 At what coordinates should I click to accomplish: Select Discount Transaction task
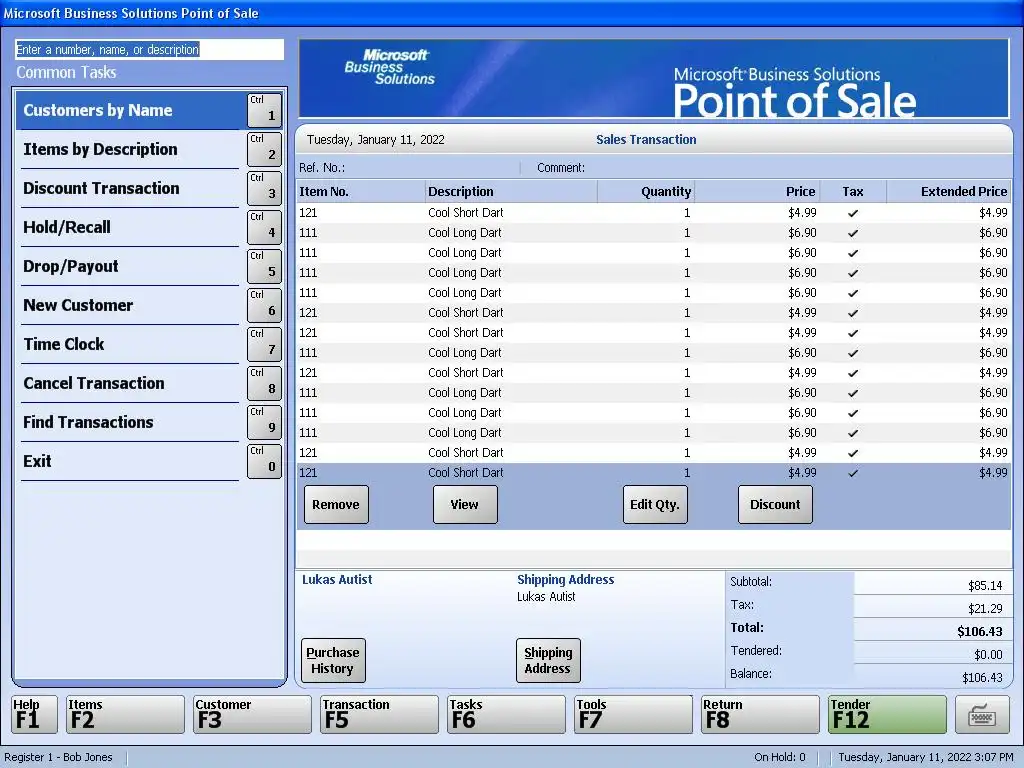point(129,188)
